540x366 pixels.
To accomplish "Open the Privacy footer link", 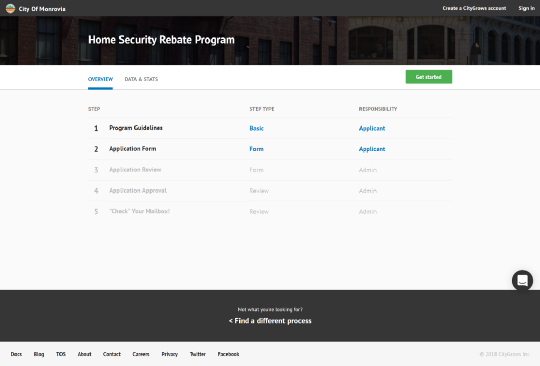I will pyautogui.click(x=169, y=354).
